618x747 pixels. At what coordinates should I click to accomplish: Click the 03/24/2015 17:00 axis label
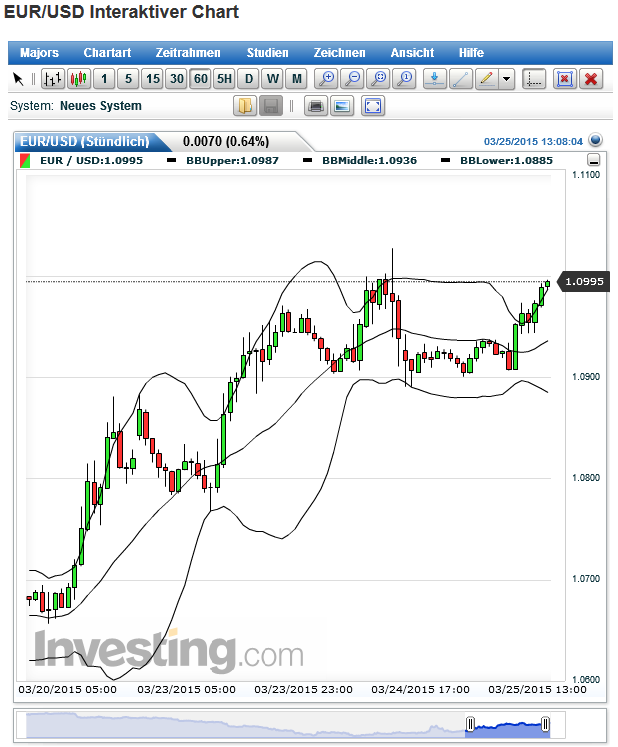(x=420, y=689)
